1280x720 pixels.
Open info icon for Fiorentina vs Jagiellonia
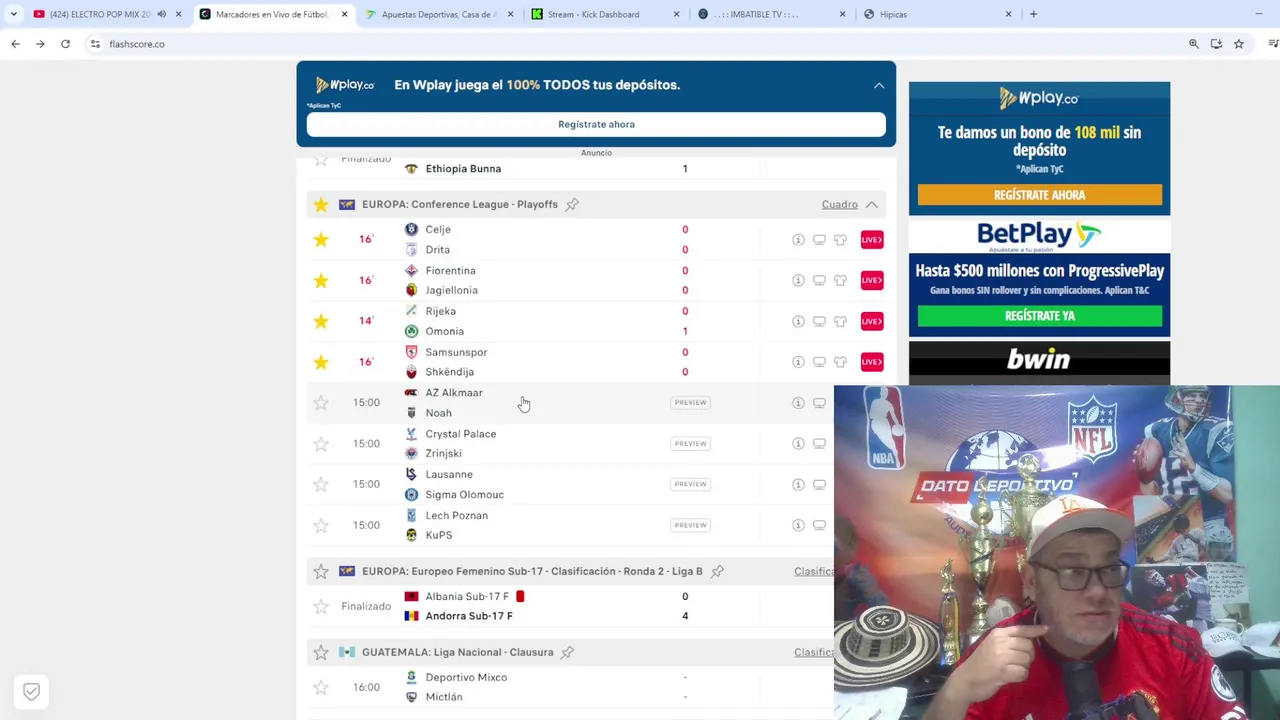[x=798, y=281]
